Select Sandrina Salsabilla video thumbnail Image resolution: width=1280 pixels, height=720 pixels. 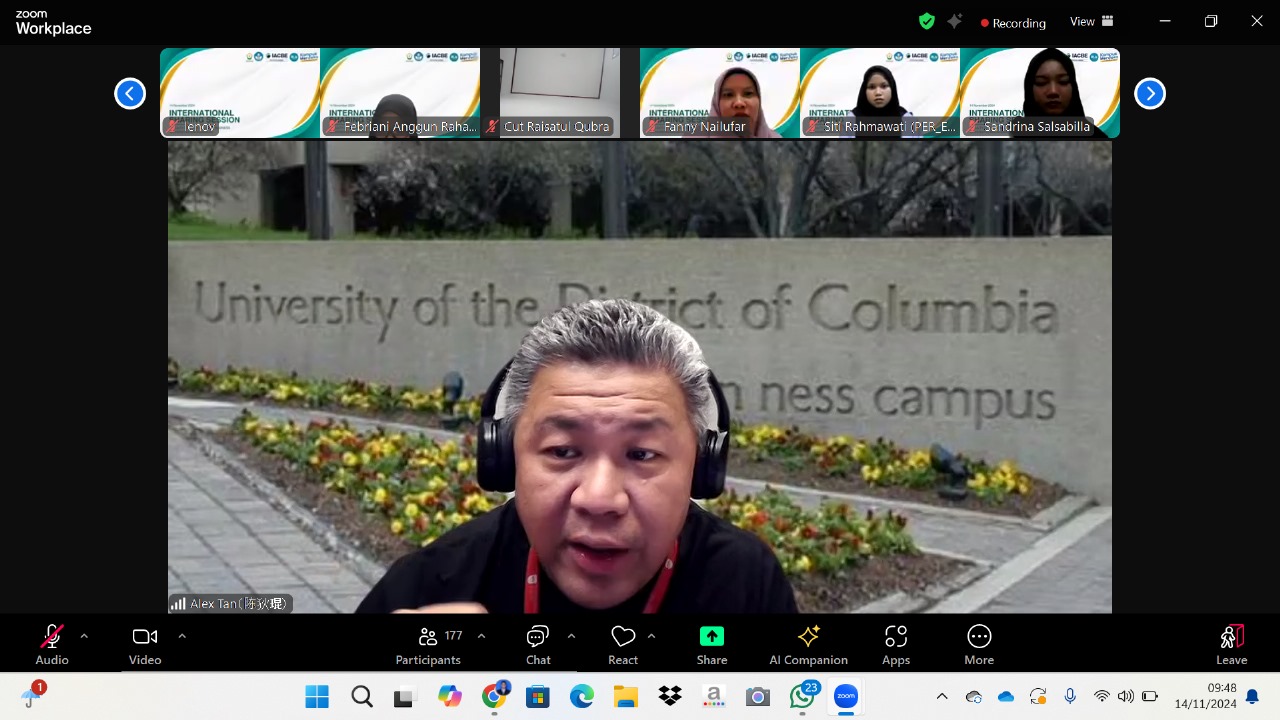point(1040,93)
